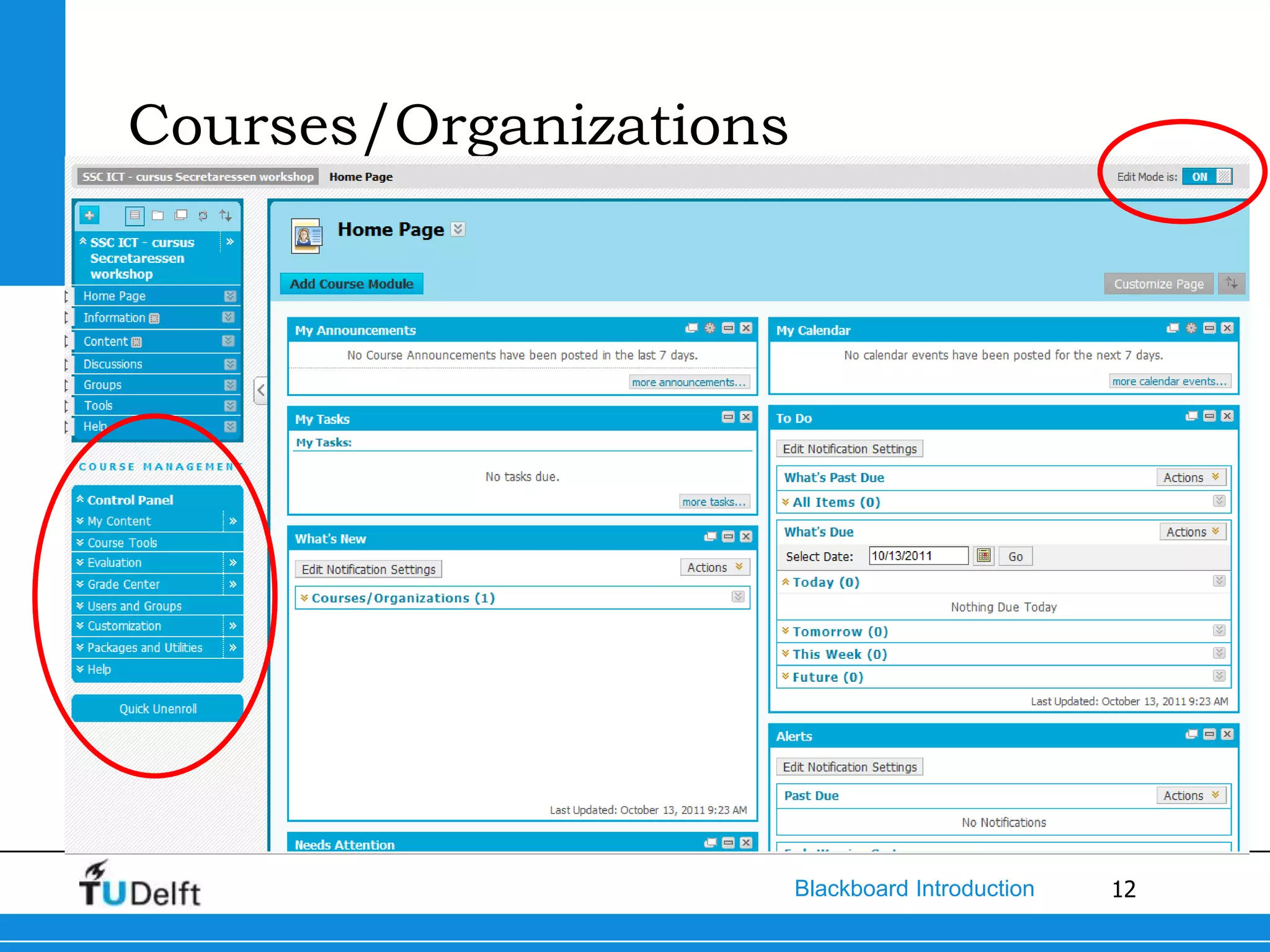Click course menu reorder arrows icon
This screenshot has width=1270, height=952.
point(226,215)
